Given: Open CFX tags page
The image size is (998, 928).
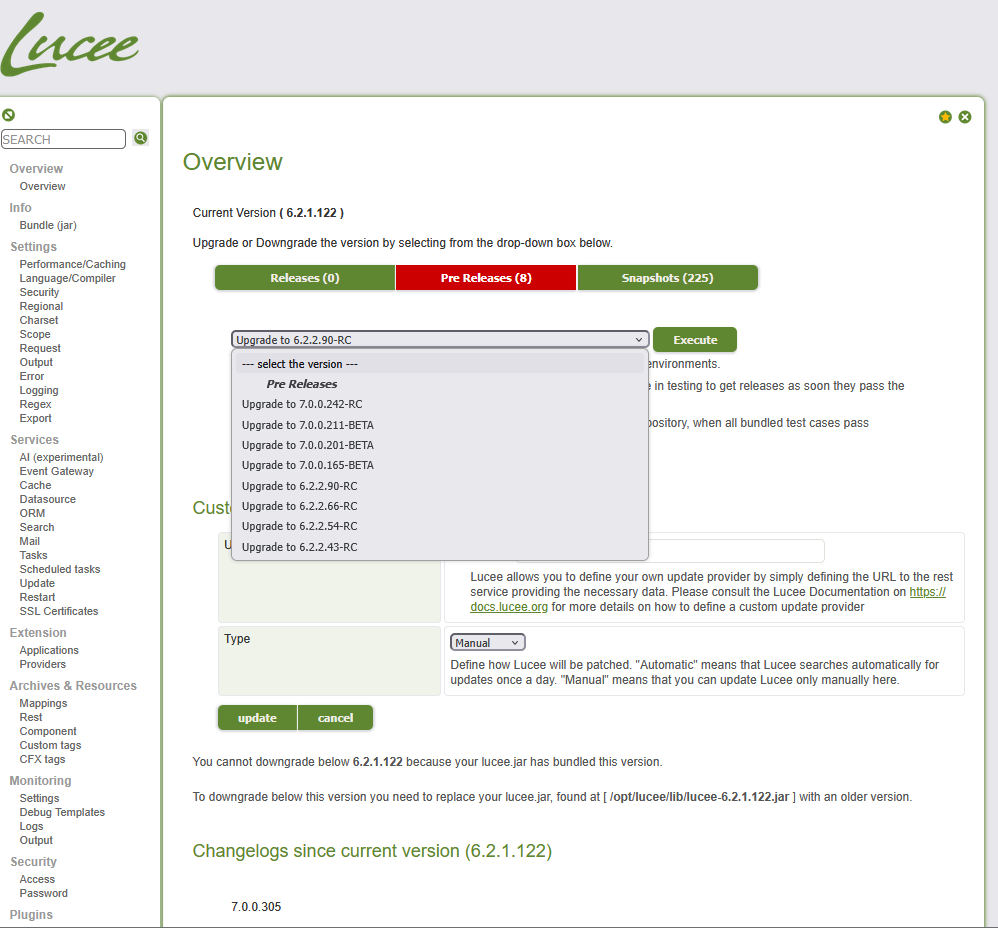Looking at the screenshot, I should coord(42,759).
